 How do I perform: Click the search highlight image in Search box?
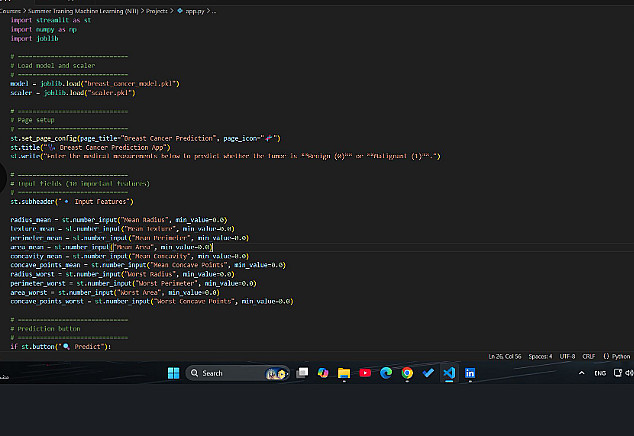click(x=276, y=373)
